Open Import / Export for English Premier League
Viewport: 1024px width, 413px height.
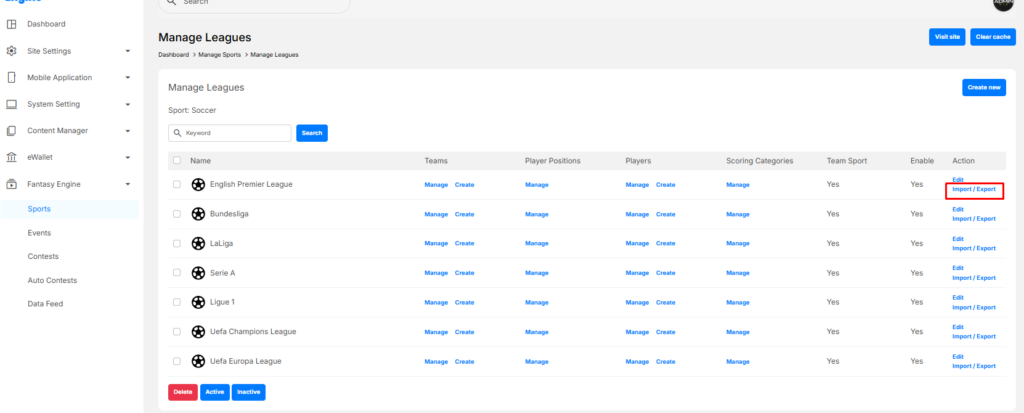[x=973, y=189]
